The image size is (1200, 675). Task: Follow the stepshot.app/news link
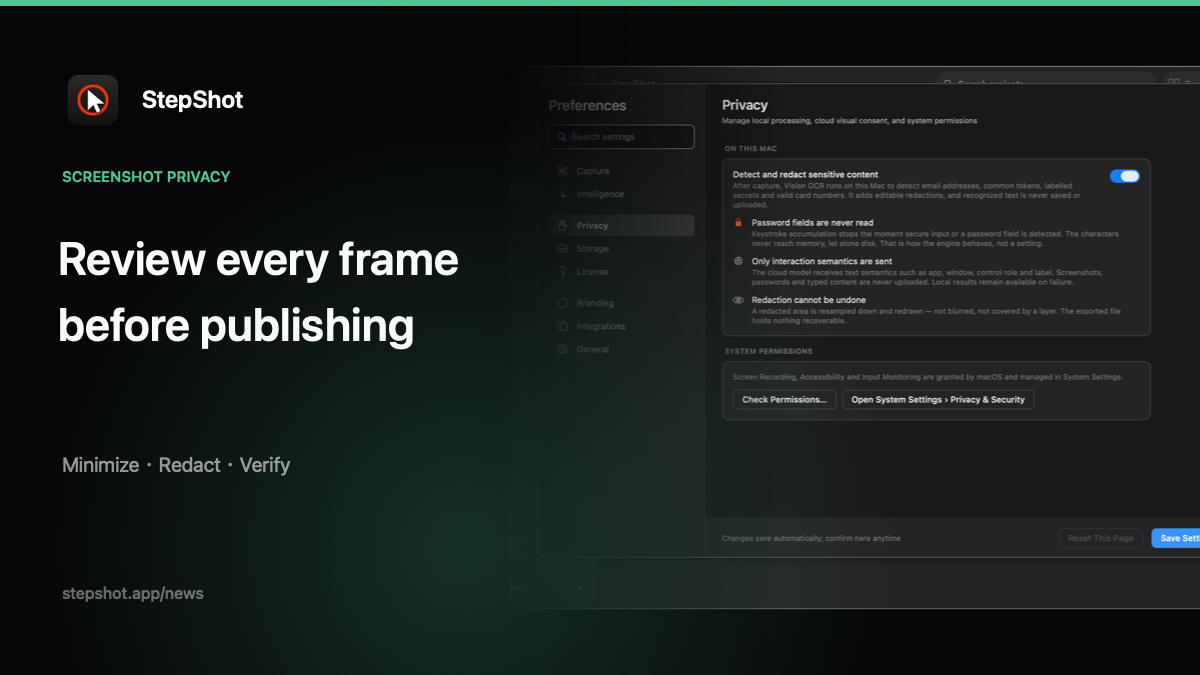[x=133, y=593]
